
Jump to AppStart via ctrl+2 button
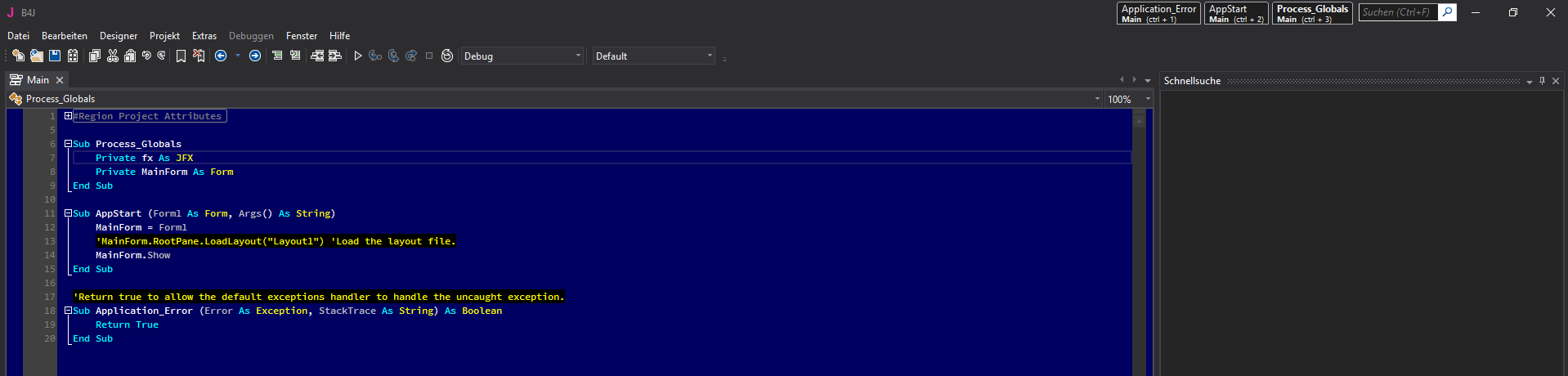point(1236,13)
